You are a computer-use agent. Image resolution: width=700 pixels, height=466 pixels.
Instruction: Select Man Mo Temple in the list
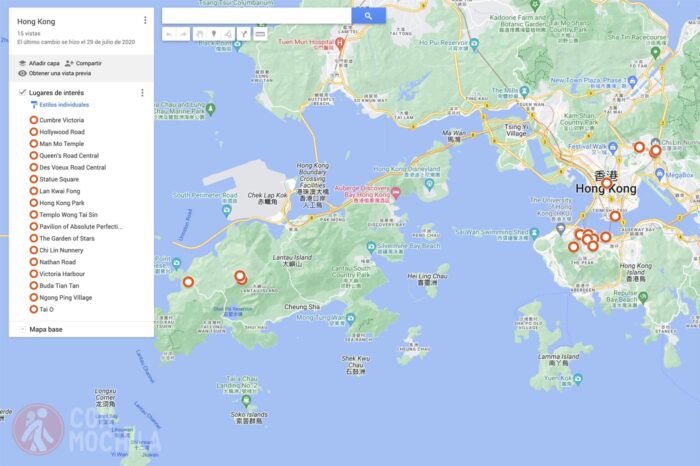[62, 144]
